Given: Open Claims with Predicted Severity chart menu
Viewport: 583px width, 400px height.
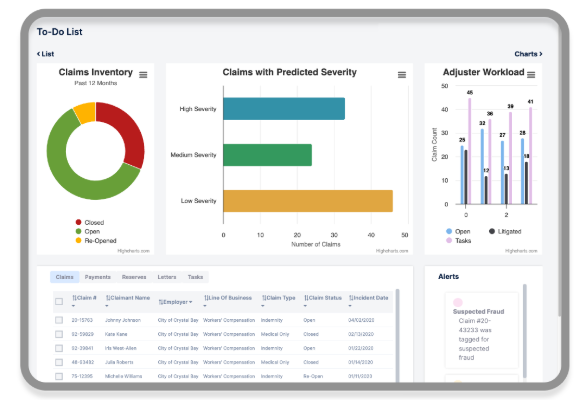Looking at the screenshot, I should click(x=402, y=75).
